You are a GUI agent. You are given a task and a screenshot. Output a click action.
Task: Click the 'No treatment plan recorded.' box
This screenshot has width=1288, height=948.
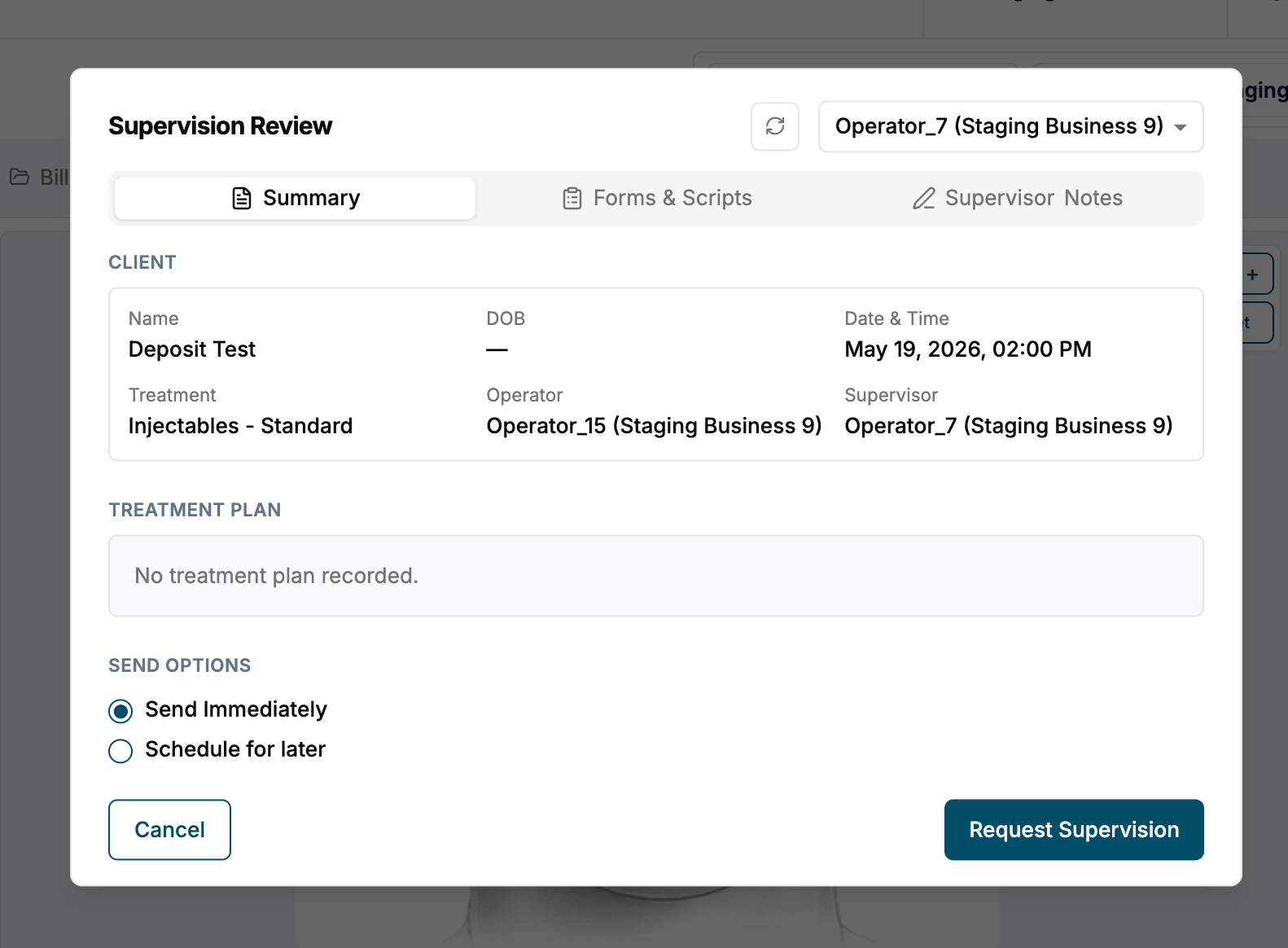[x=656, y=576]
